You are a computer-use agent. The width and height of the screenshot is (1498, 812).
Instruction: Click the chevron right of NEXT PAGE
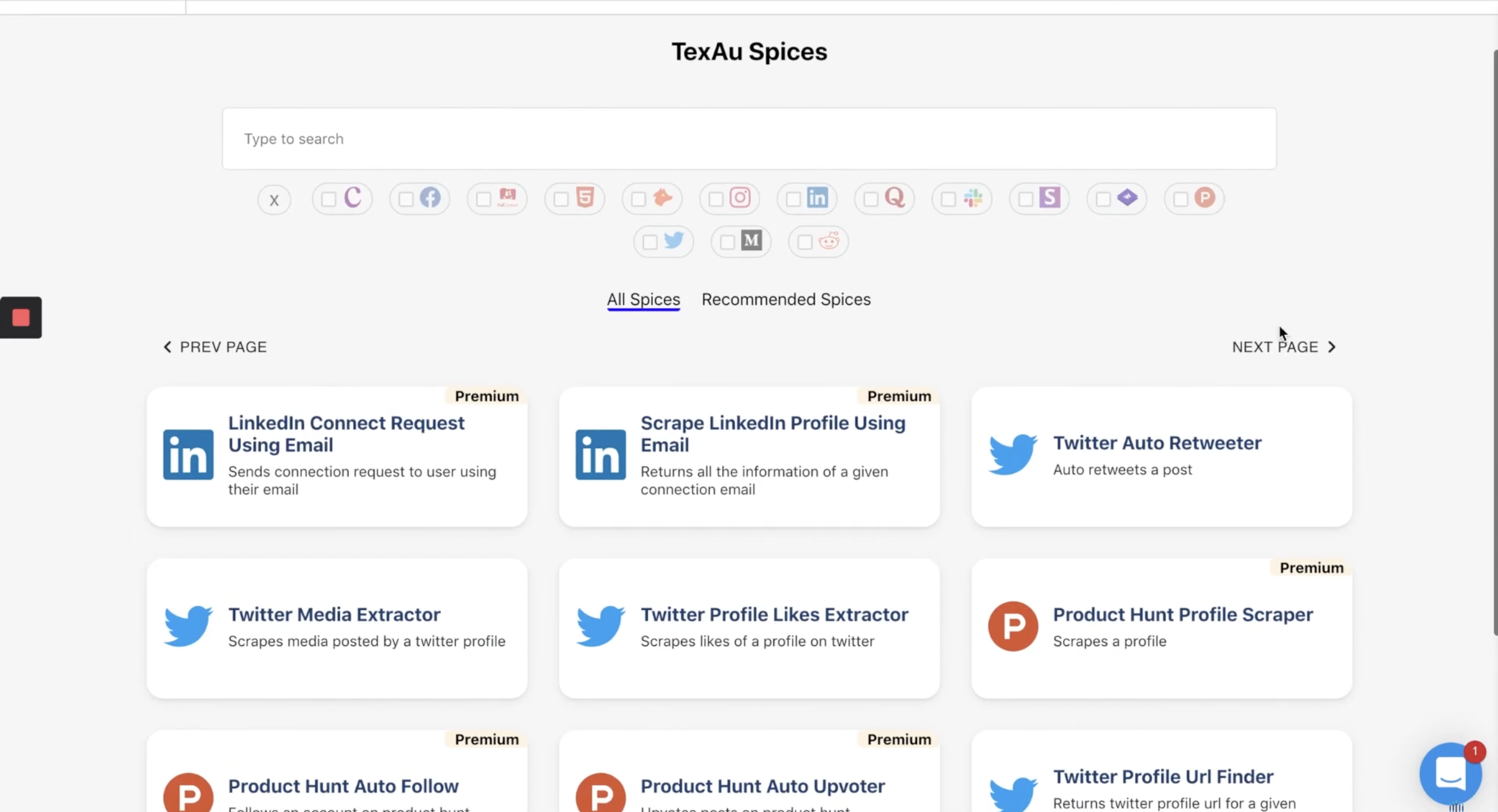click(x=1332, y=347)
